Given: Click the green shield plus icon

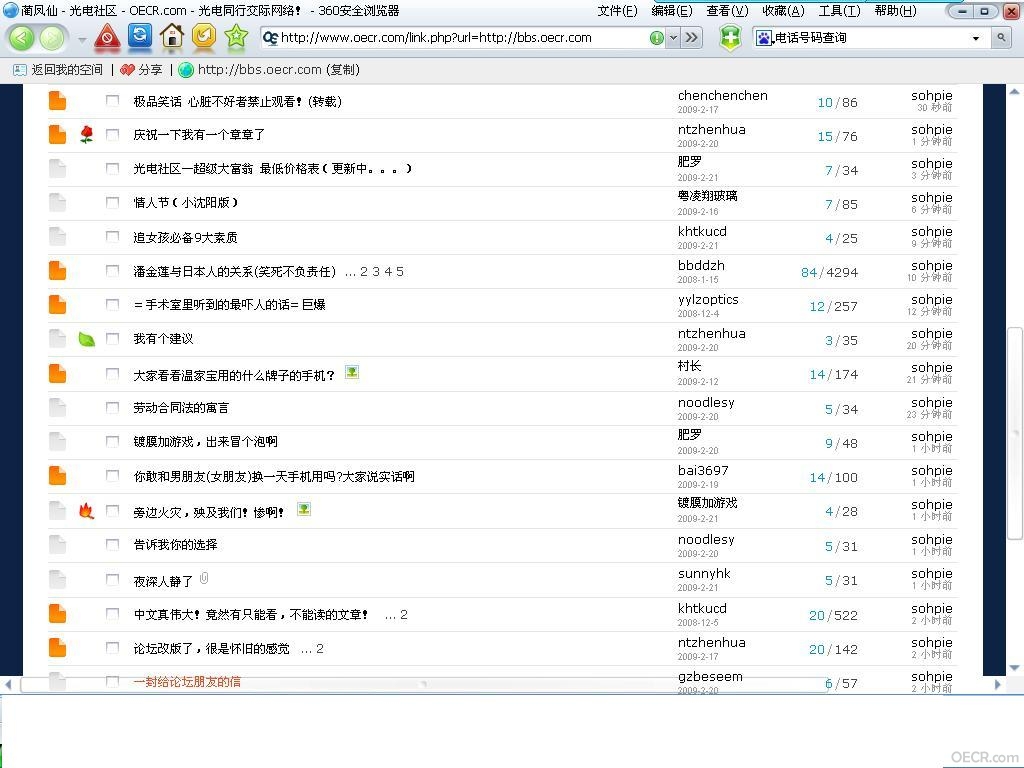Looking at the screenshot, I should (730, 38).
